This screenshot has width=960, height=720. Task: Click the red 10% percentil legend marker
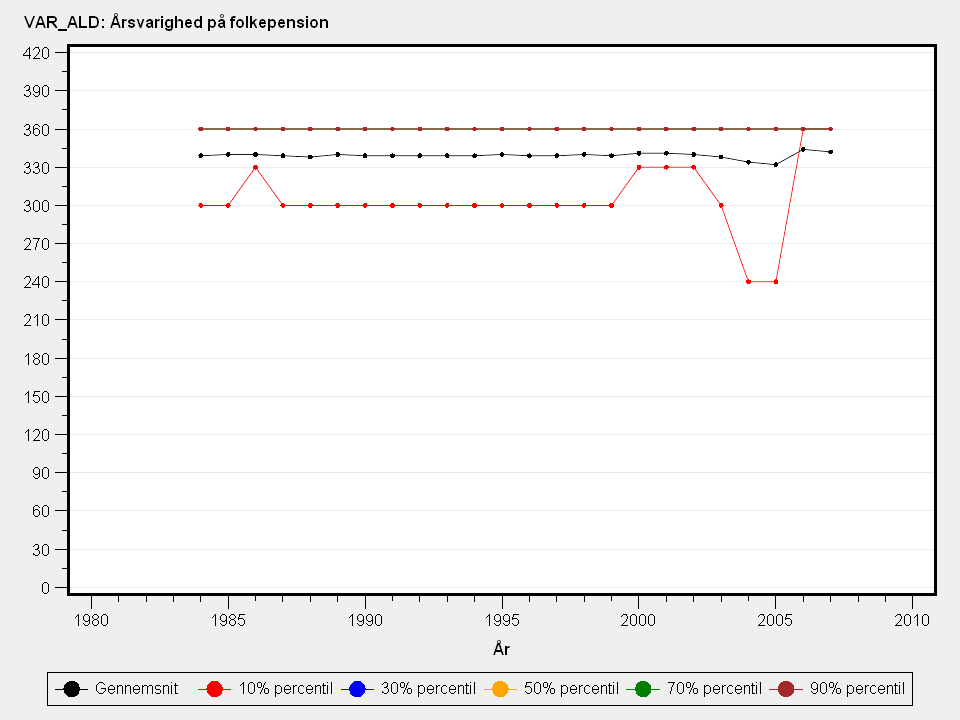[x=215, y=689]
